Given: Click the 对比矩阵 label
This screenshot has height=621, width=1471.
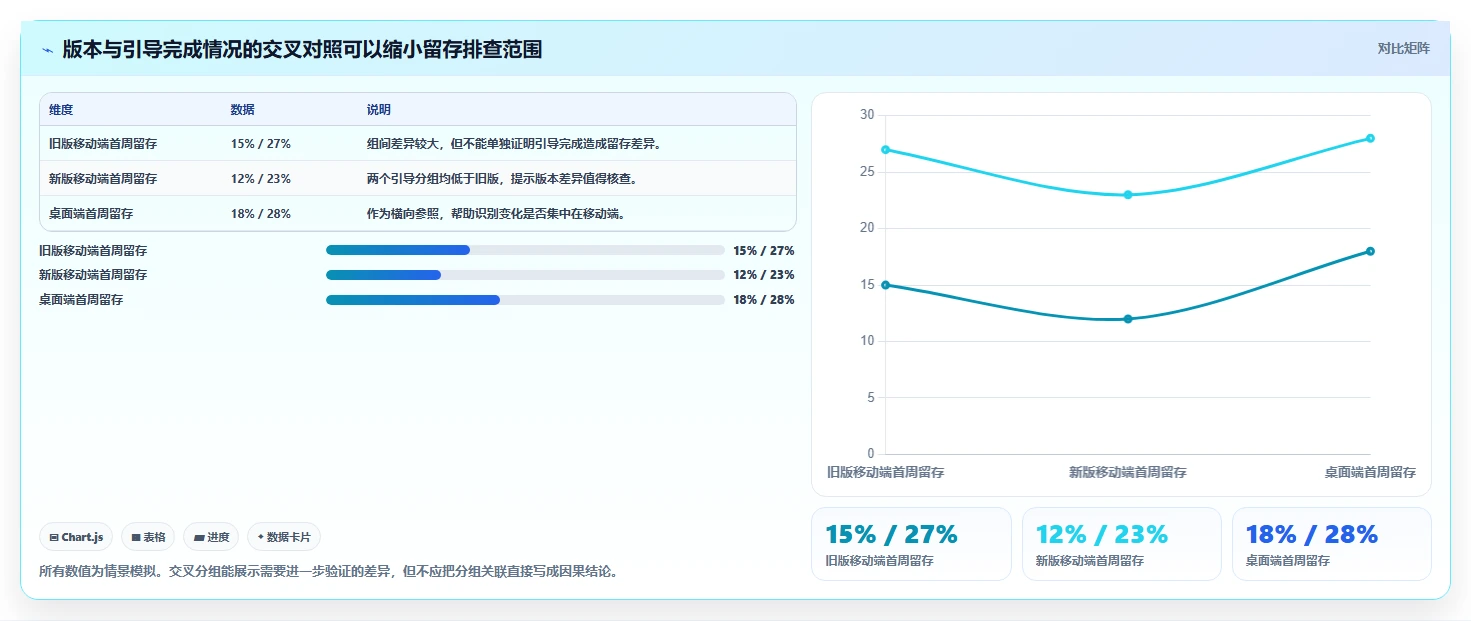Looking at the screenshot, I should coord(1403,48).
